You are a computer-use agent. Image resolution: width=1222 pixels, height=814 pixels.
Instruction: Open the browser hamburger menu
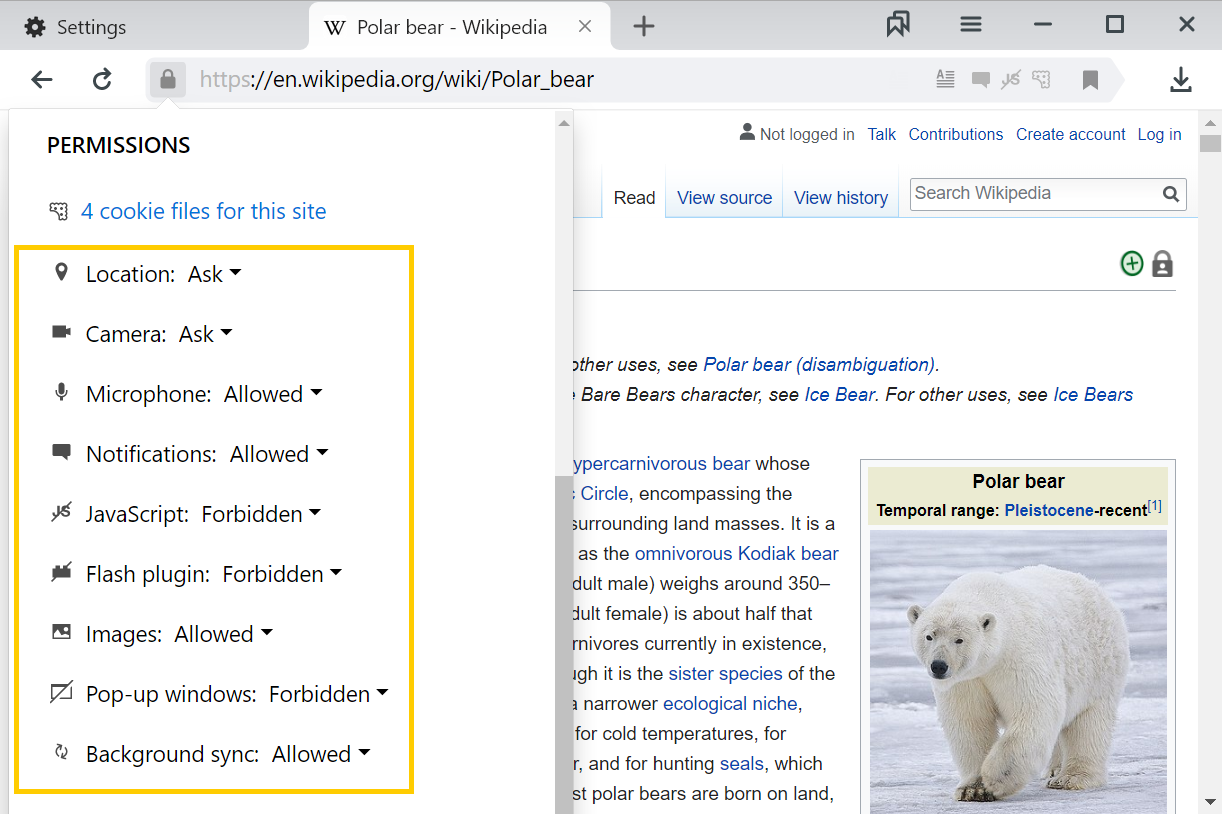(971, 25)
